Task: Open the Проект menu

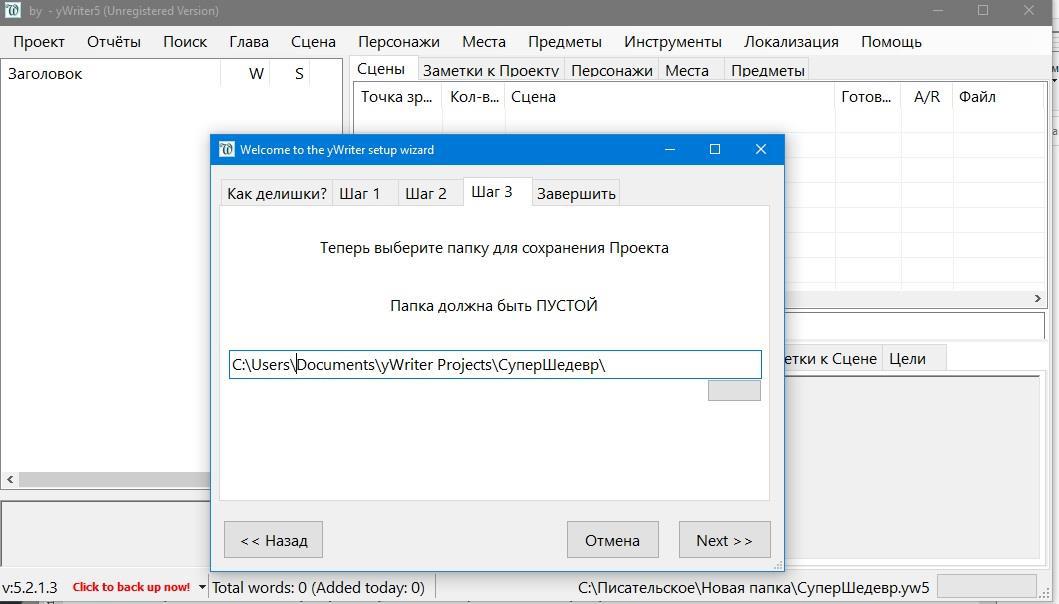Action: click(x=39, y=42)
